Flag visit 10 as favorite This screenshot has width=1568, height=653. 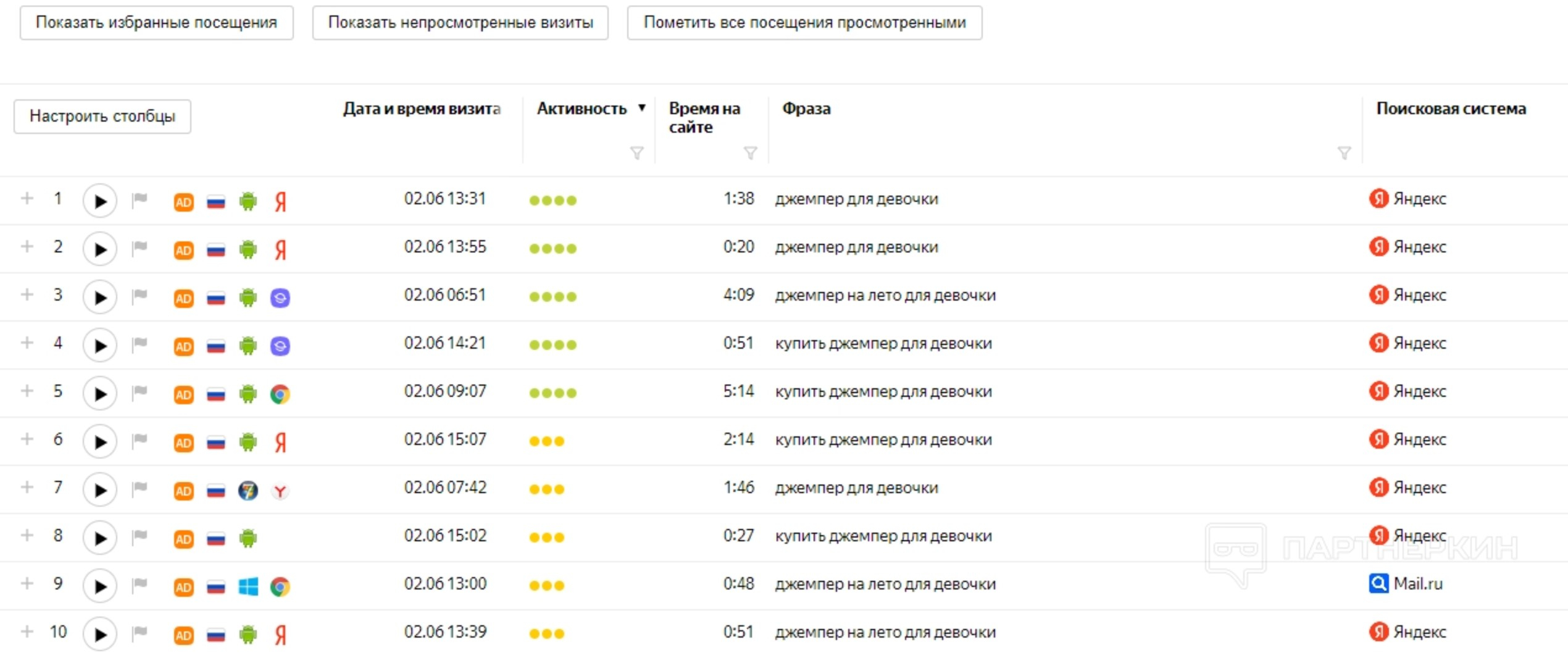point(140,633)
